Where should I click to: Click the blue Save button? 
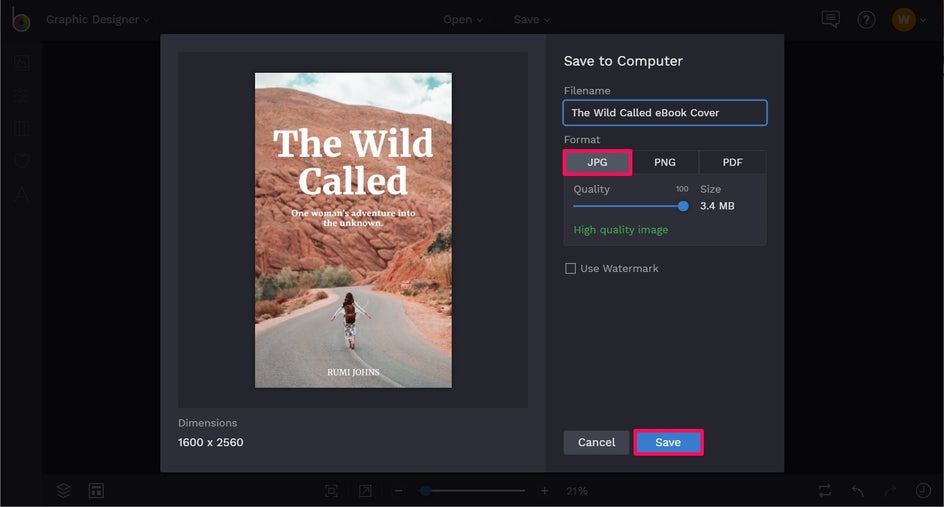pyautogui.click(x=668, y=443)
